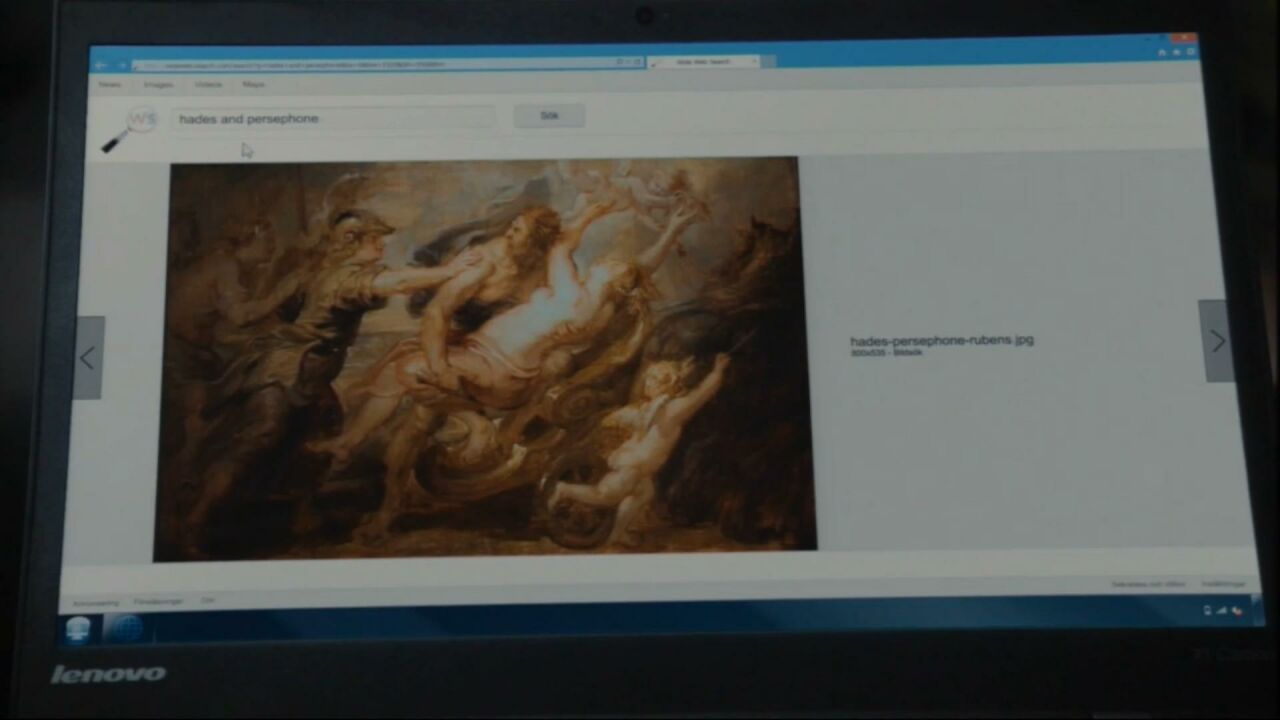Open the settings link at bottom right
Screen dimensions: 1280x720
1223,583
